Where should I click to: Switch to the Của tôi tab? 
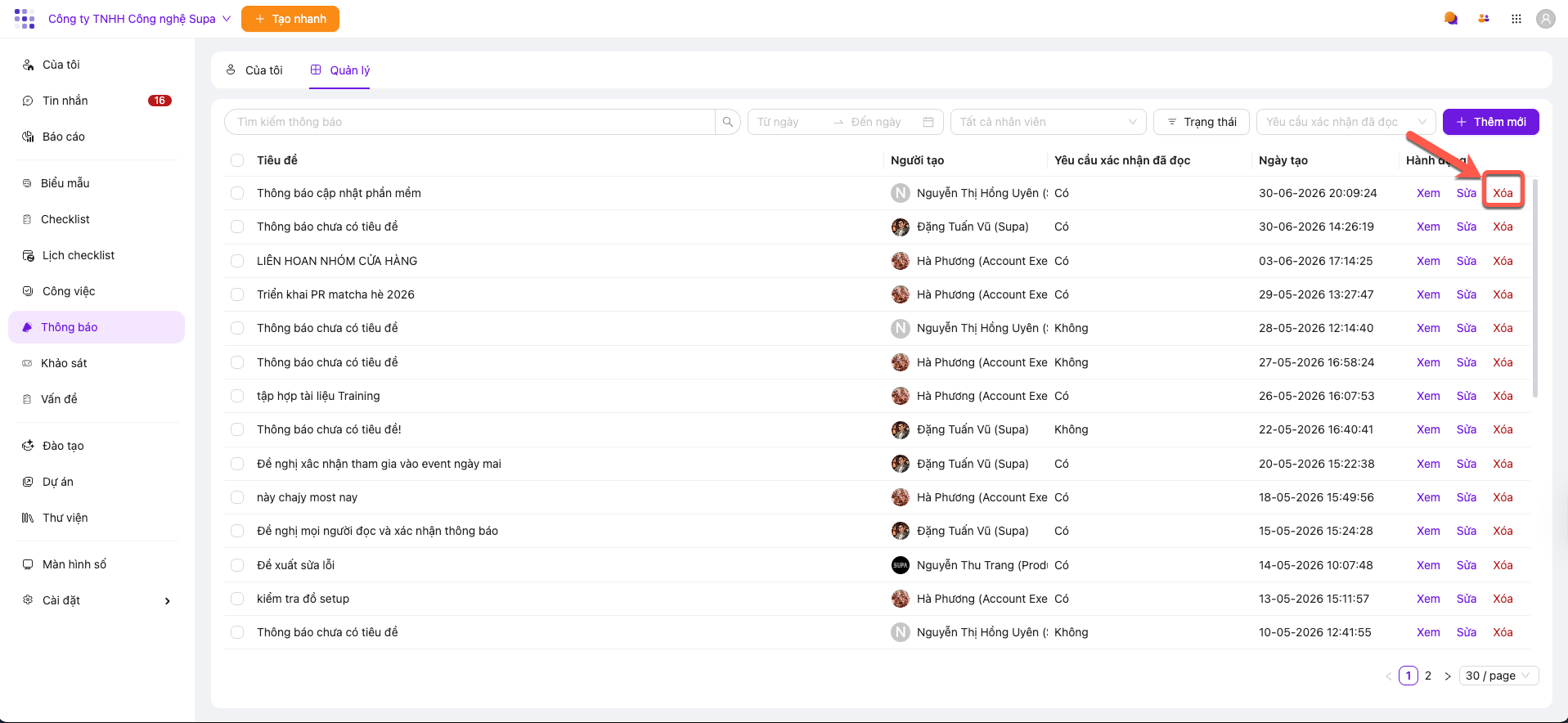(254, 70)
